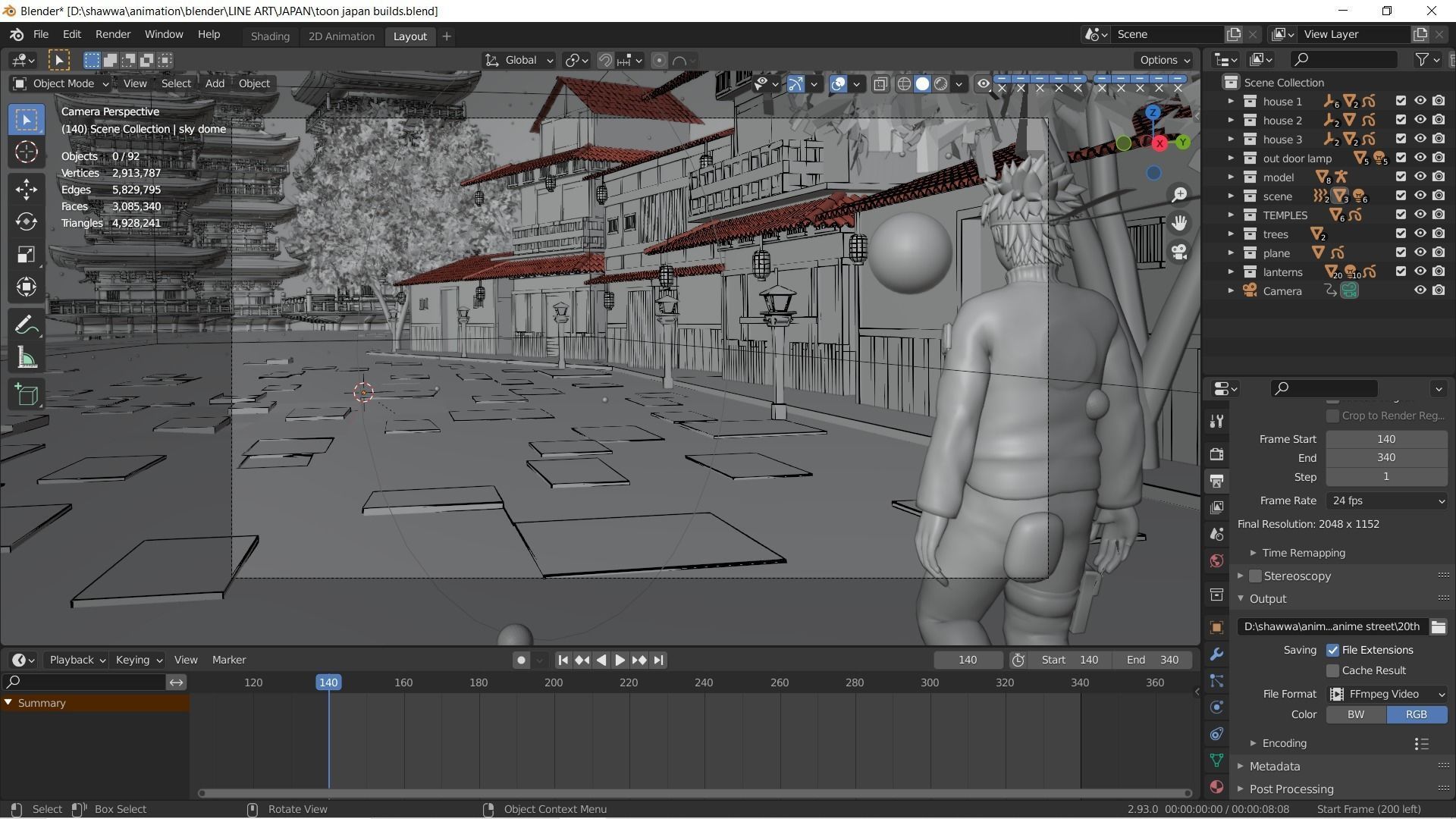Viewport: 1456px width, 819px height.
Task: Select the Transform tool
Action: [x=27, y=287]
